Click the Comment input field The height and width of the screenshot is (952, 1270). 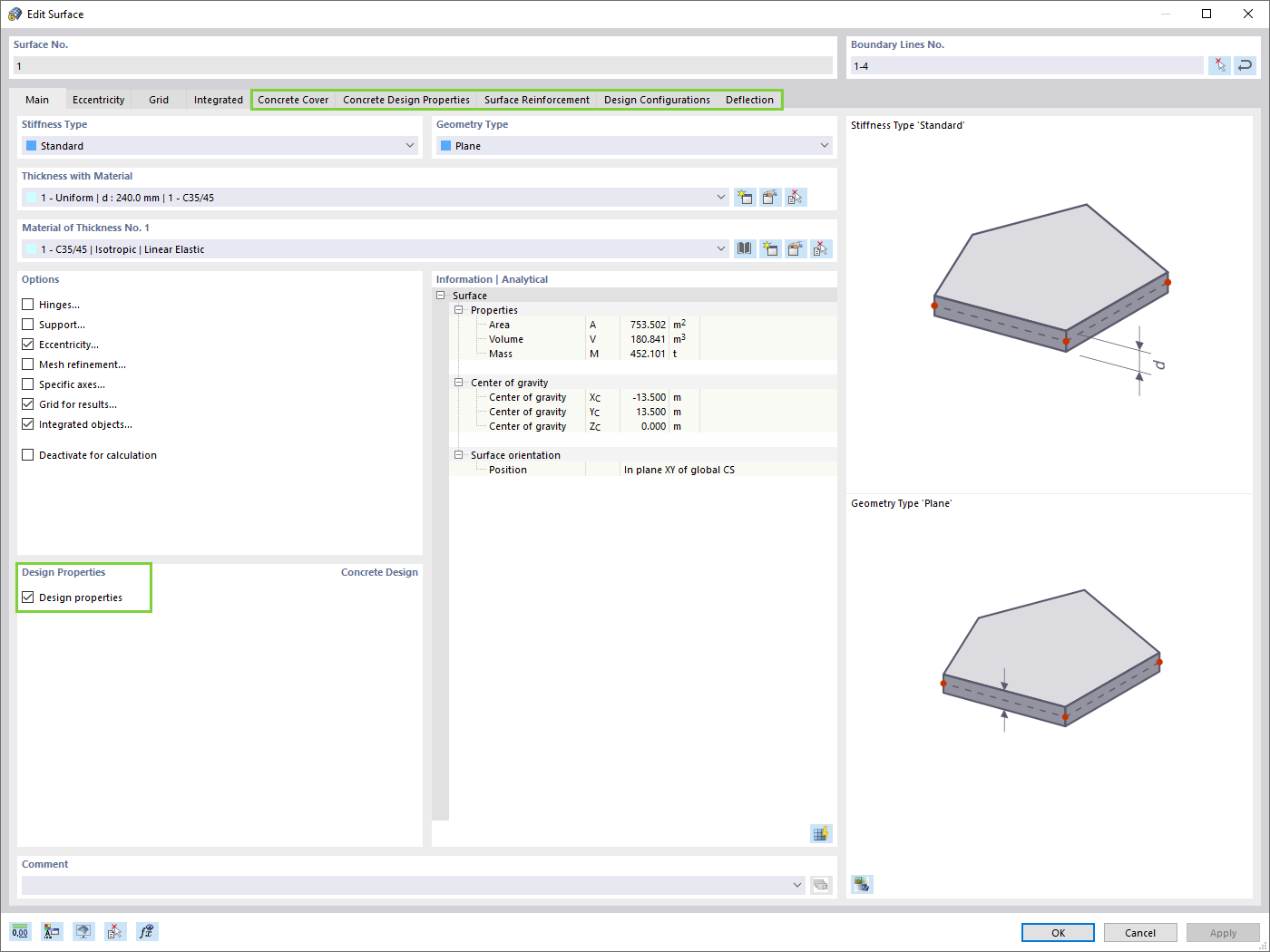tap(408, 884)
